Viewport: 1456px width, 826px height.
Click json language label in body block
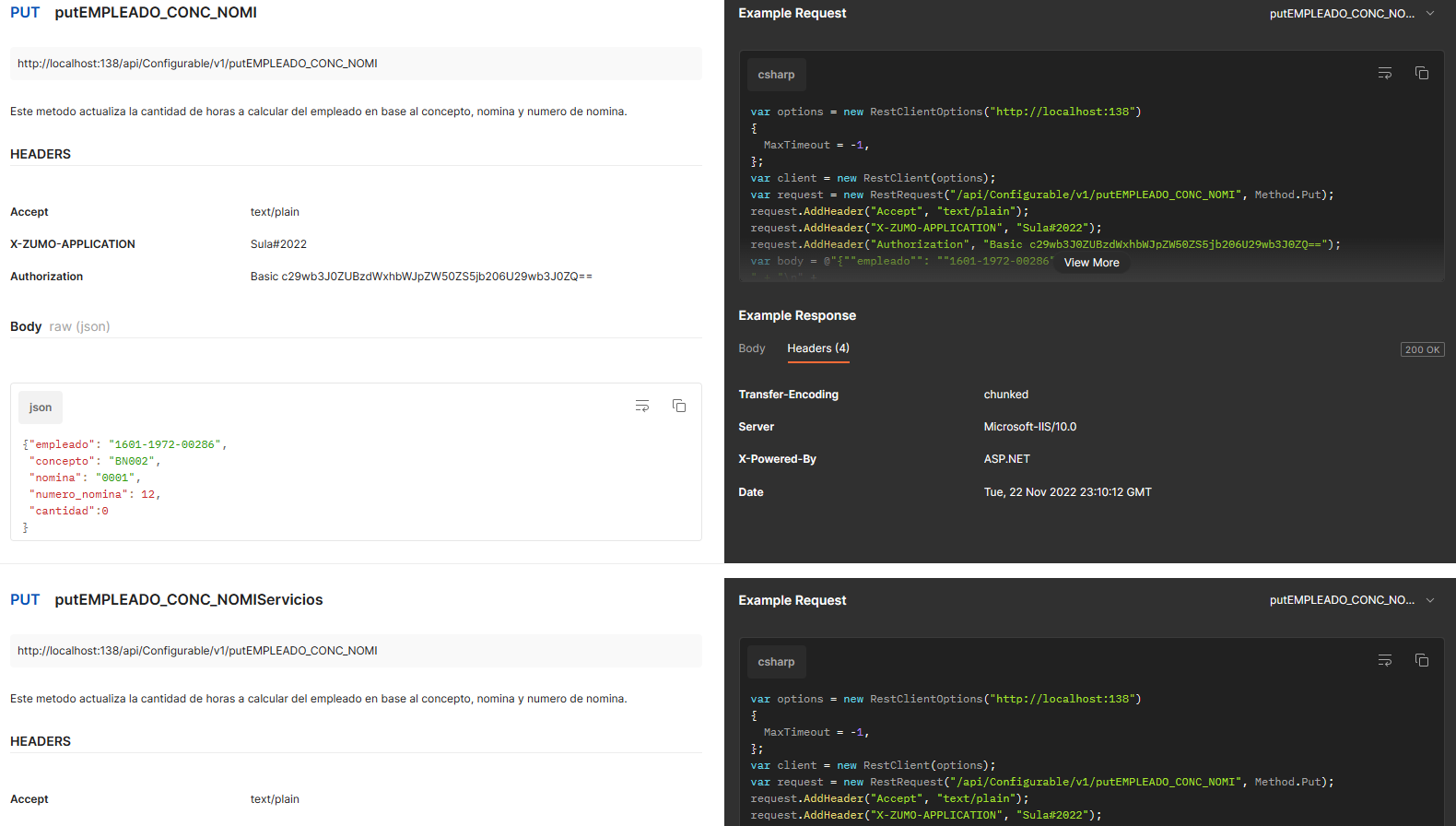pos(41,407)
